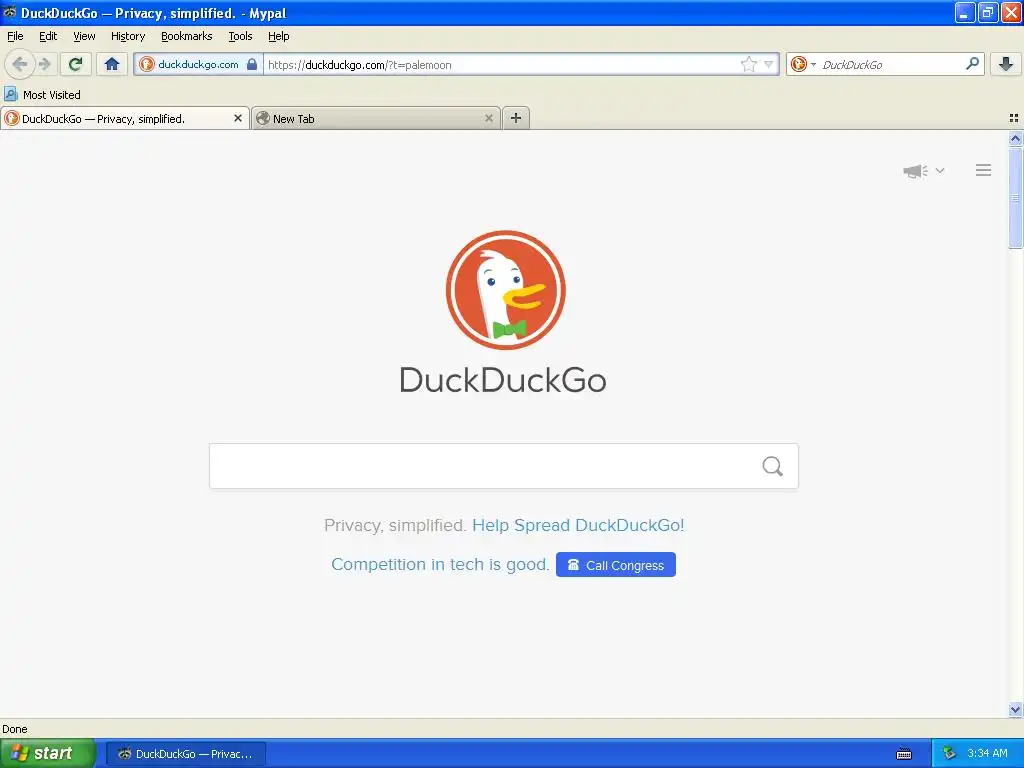Click the DuckDuckGo site identity icon
1024x768 pixels.
click(147, 64)
